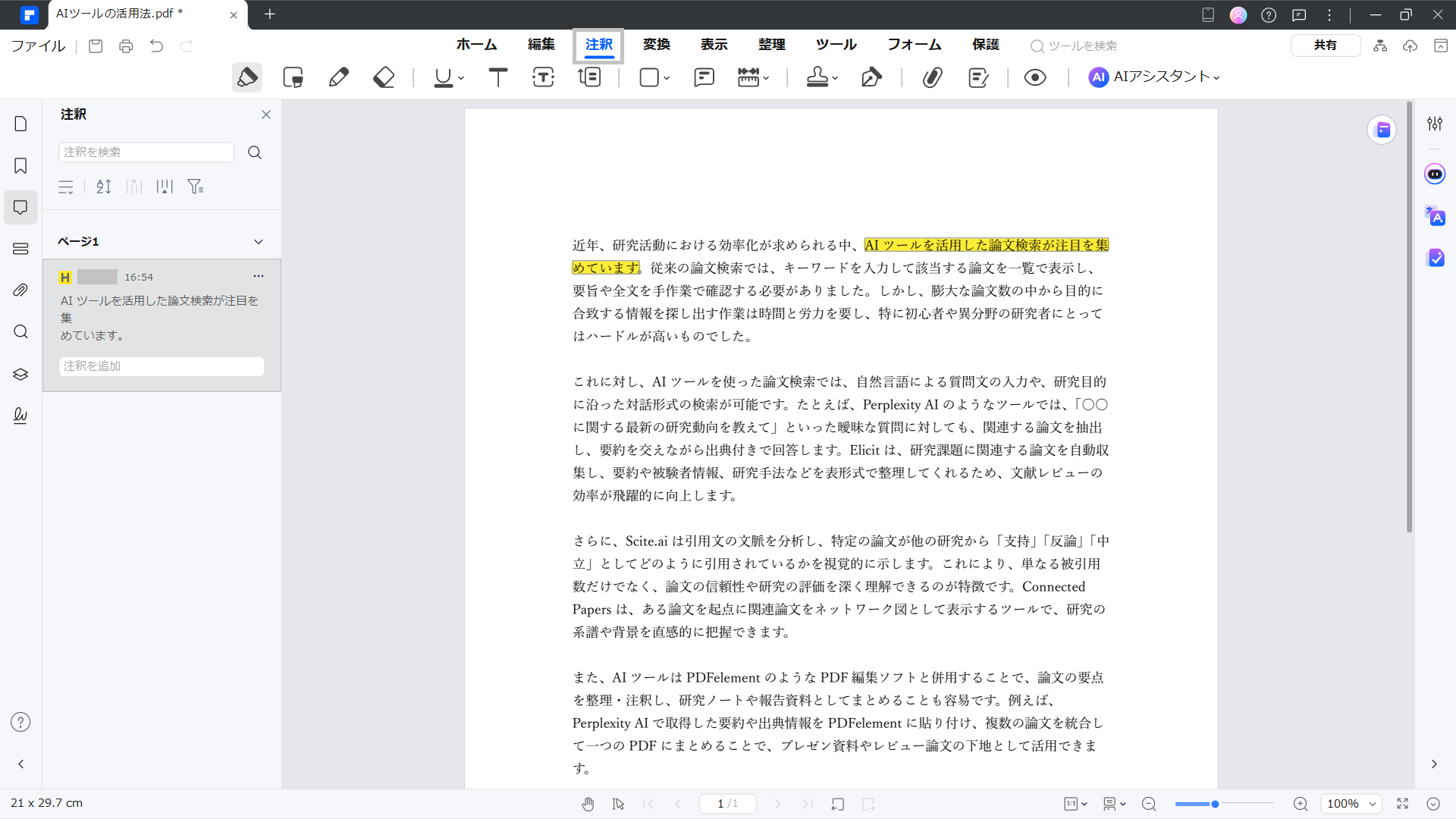This screenshot has height=819, width=1456.
Task: Click the 注釈を検索 field
Action: coord(146,152)
